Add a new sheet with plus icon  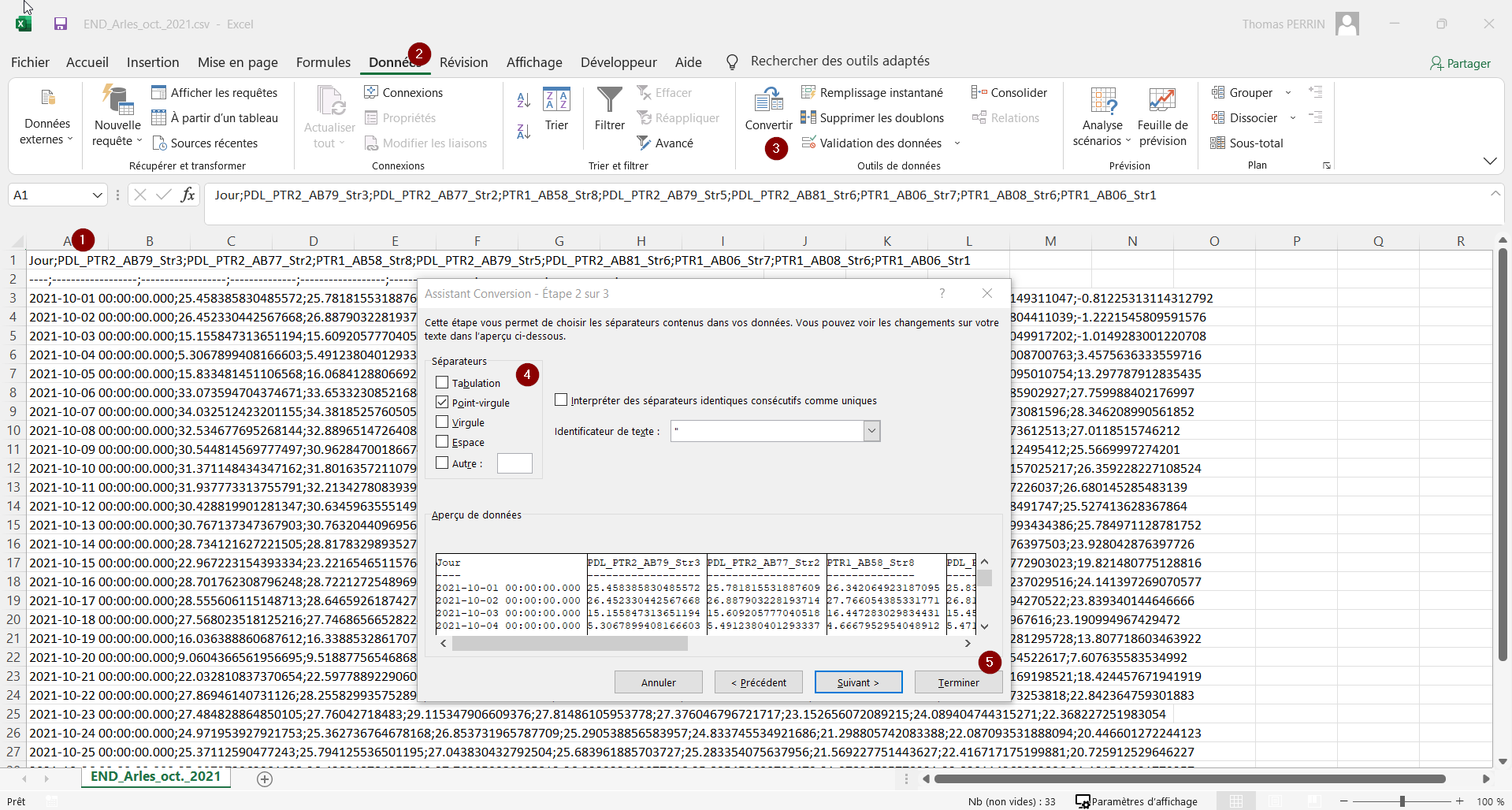click(x=265, y=778)
